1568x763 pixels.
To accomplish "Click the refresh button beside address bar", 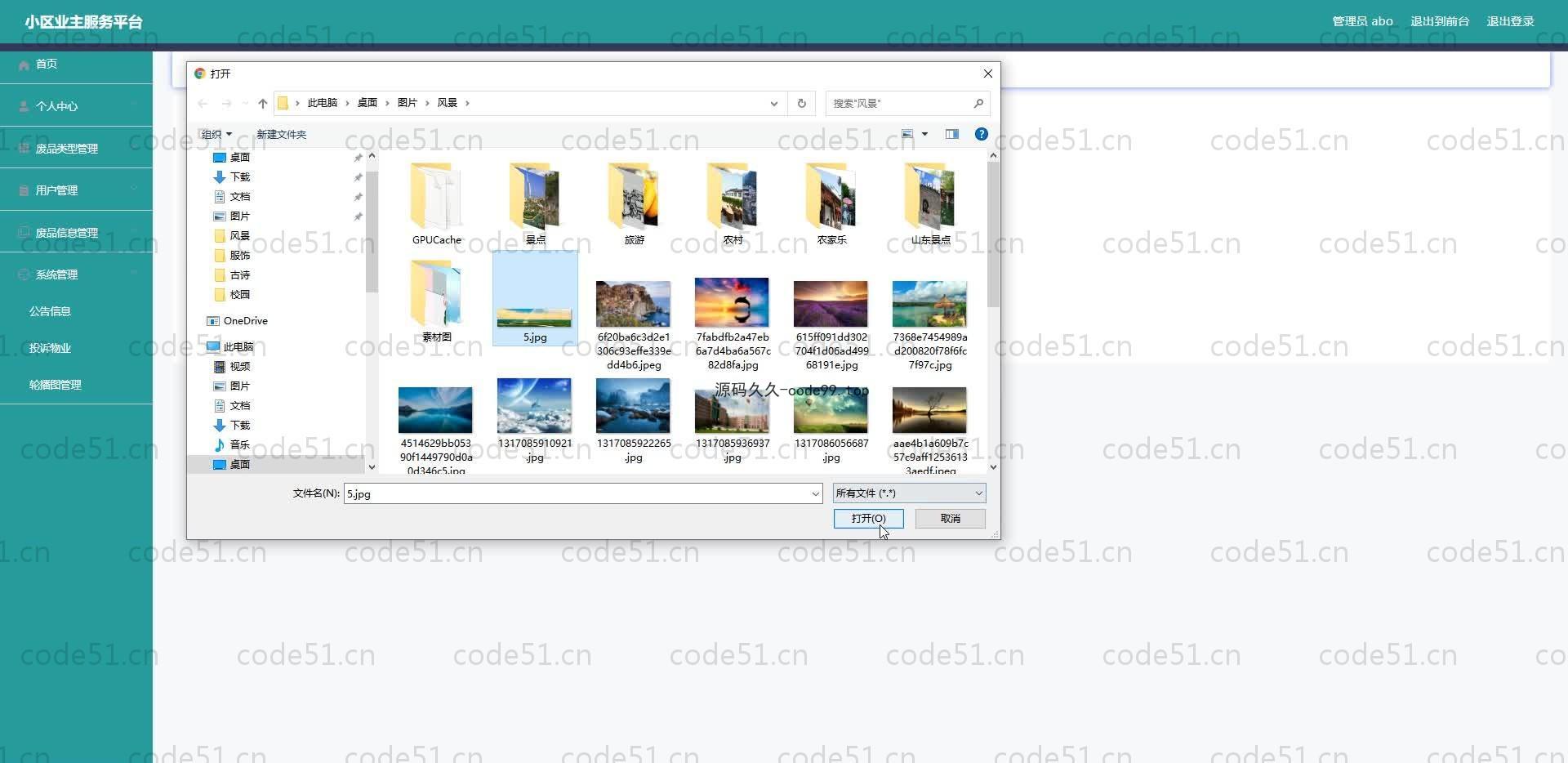I will click(x=801, y=103).
